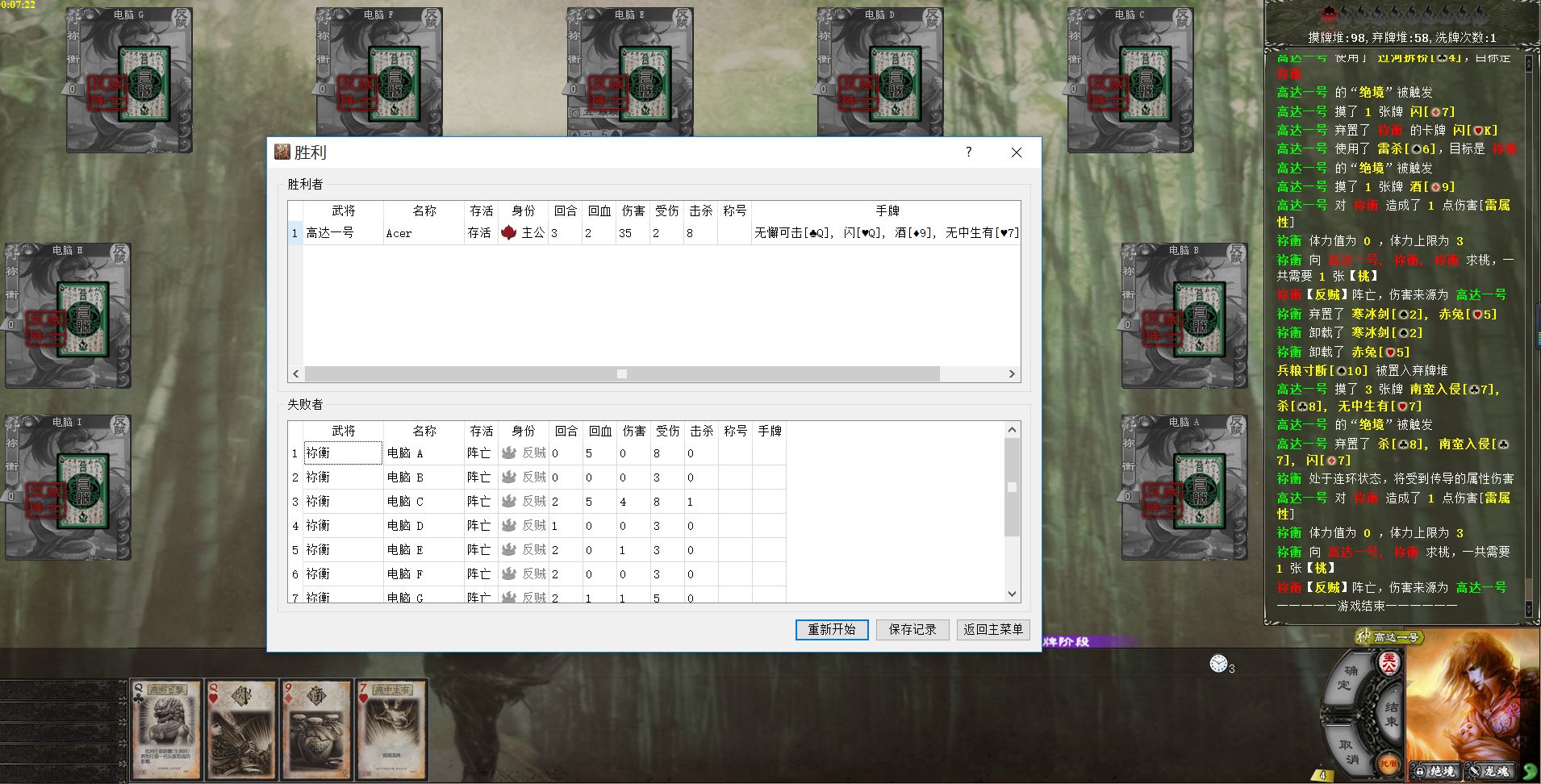Click 武将 column header in winners table
This screenshot has height=784, width=1541.
pos(343,211)
